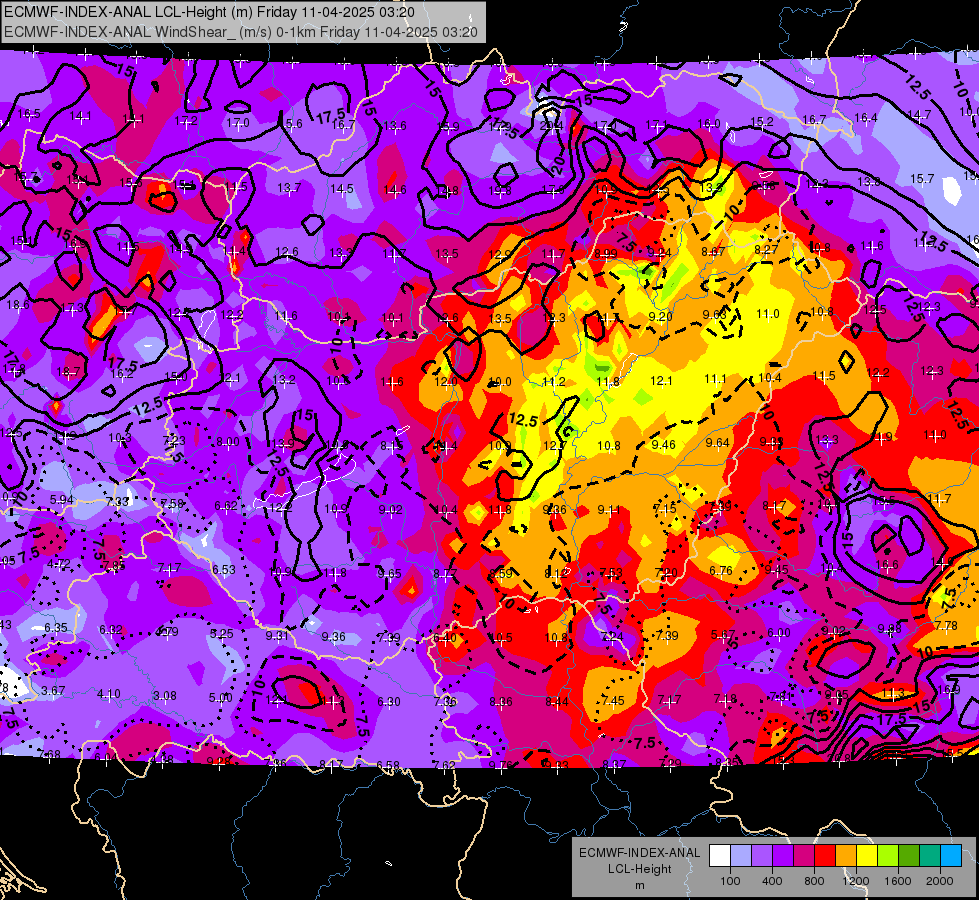Click the 7.58 grid point value

(x=172, y=503)
